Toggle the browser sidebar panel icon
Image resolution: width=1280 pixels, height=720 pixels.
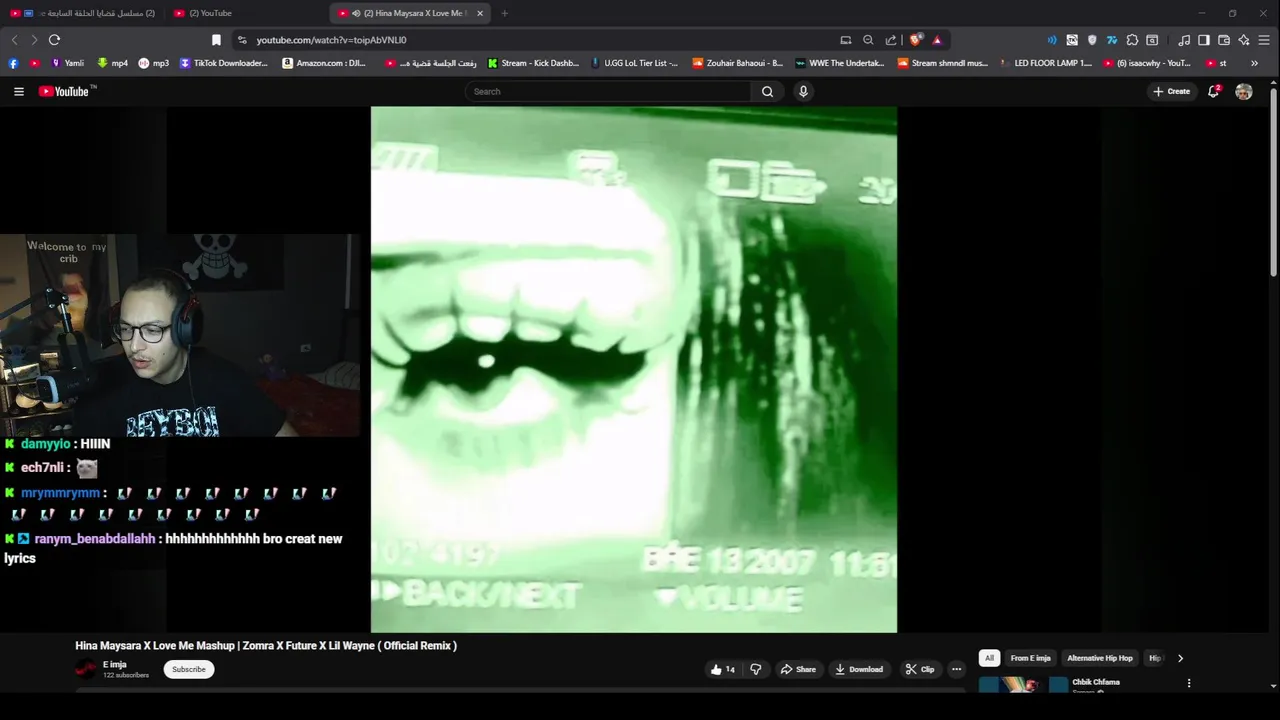point(1204,40)
